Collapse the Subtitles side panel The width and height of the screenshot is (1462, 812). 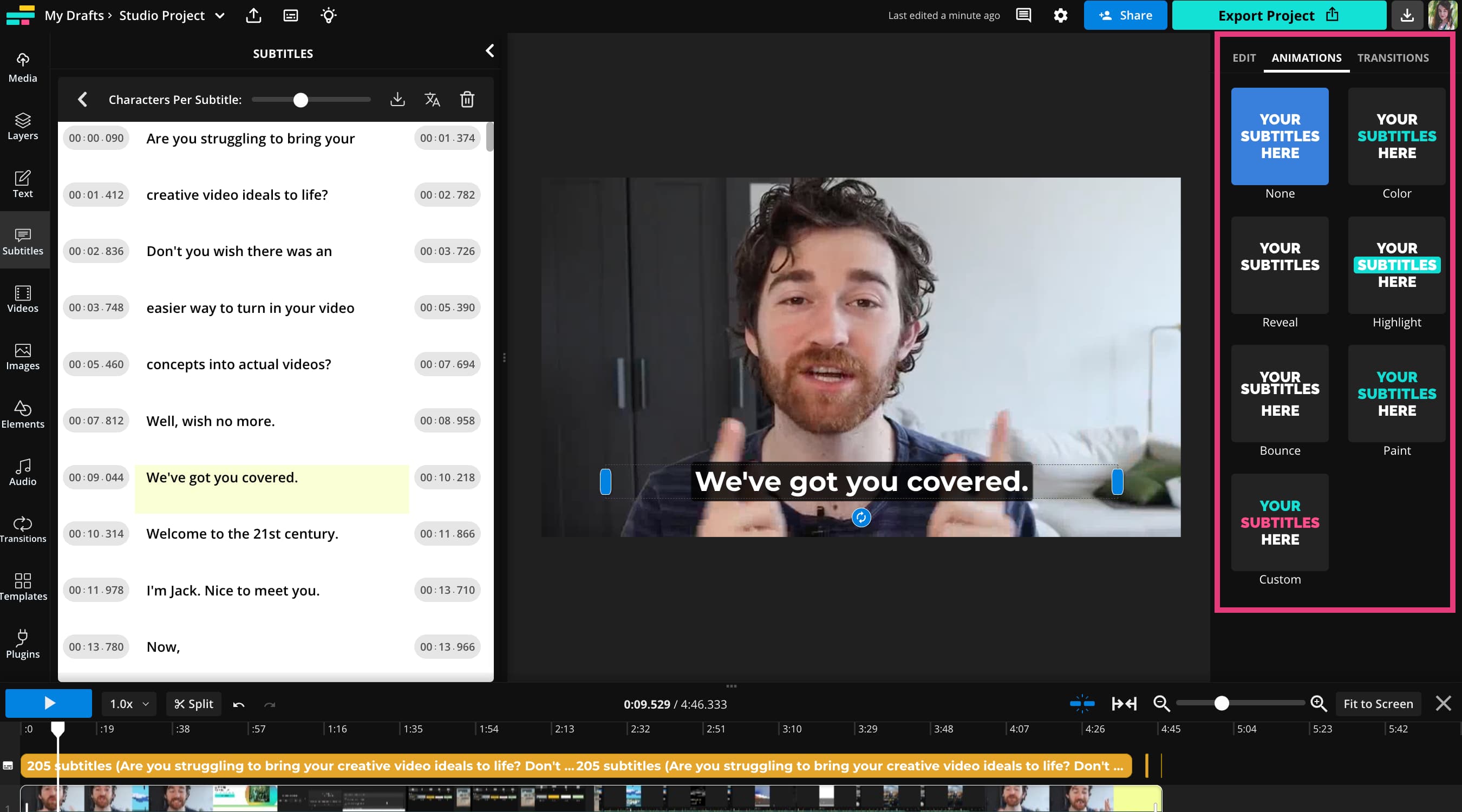(490, 50)
